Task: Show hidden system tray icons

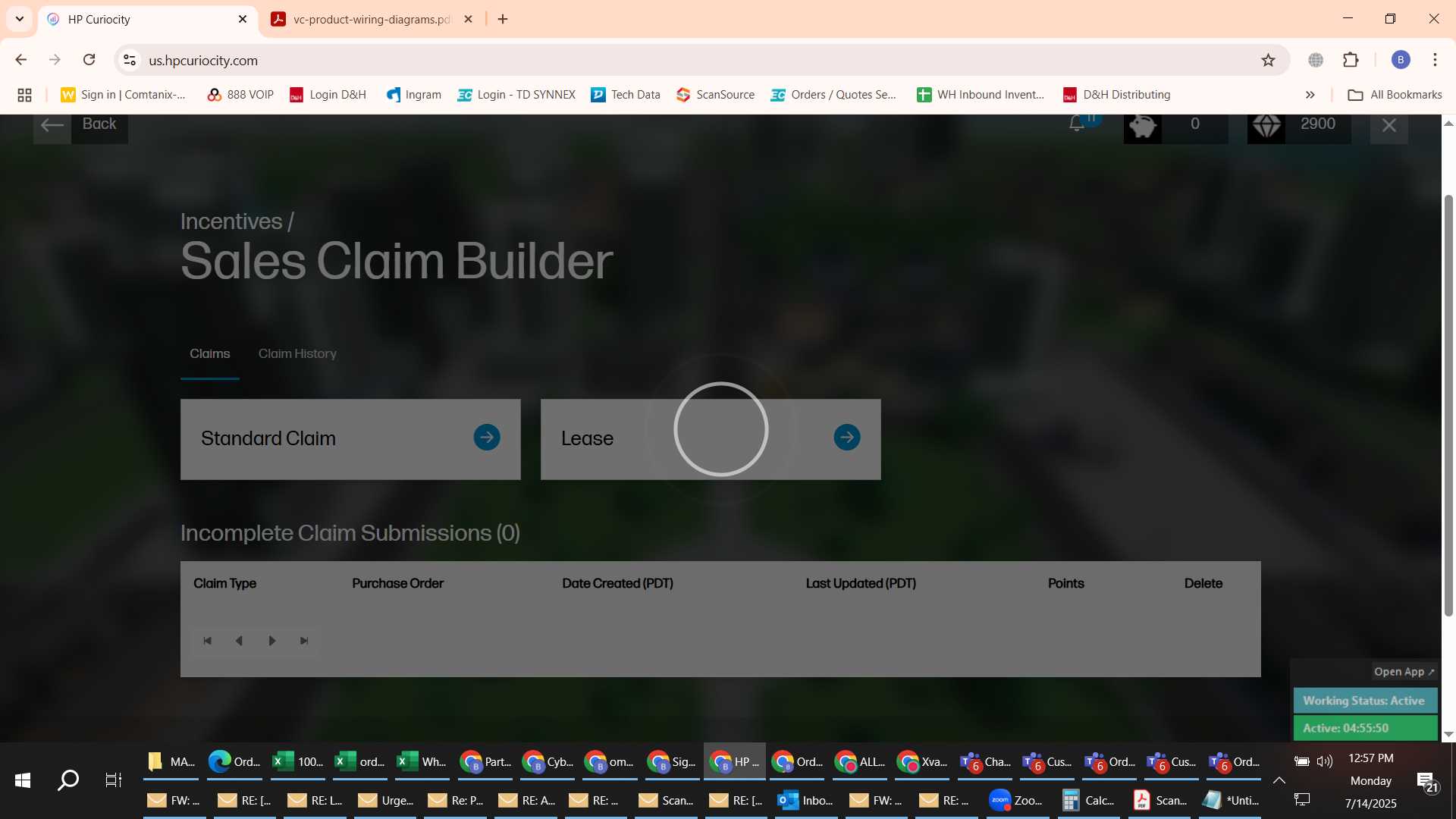Action: click(1279, 780)
